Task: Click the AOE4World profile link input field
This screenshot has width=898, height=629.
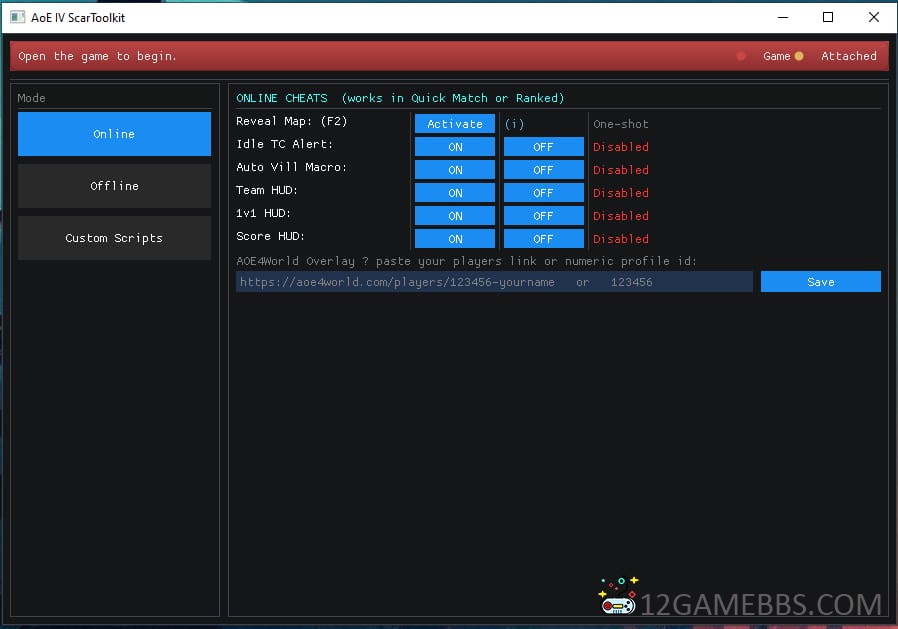Action: tap(494, 282)
